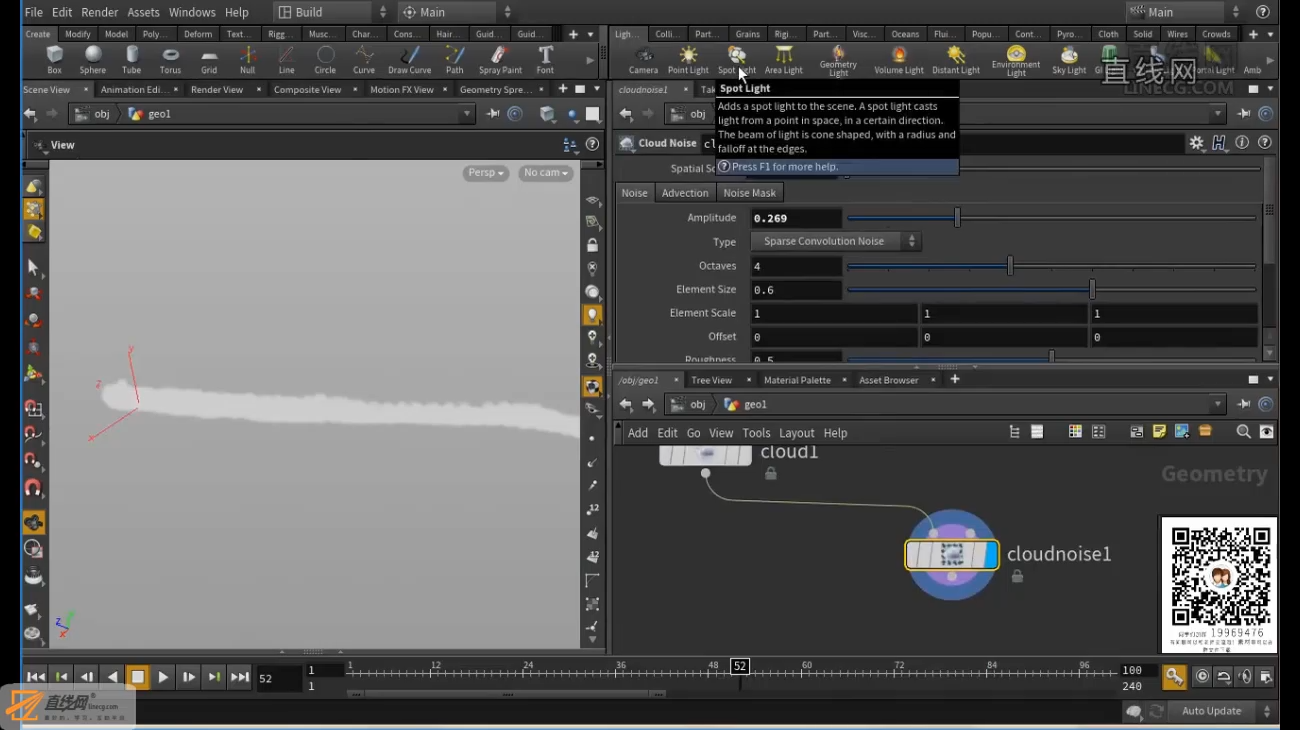
Task: Expand the network editor path dropdown
Action: click(x=1218, y=404)
